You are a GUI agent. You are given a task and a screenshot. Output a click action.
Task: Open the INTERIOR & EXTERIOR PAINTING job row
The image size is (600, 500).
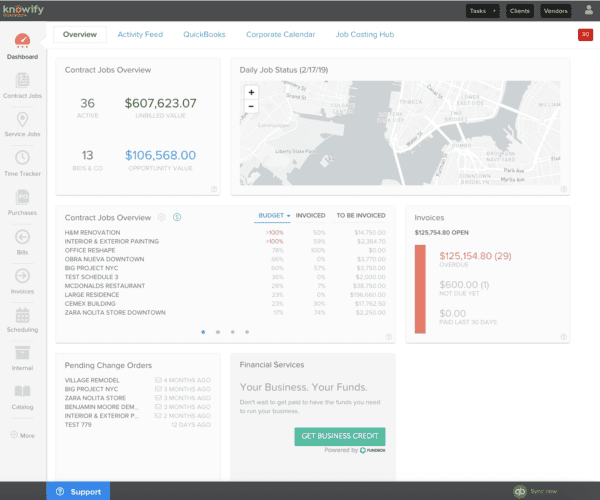coord(225,241)
